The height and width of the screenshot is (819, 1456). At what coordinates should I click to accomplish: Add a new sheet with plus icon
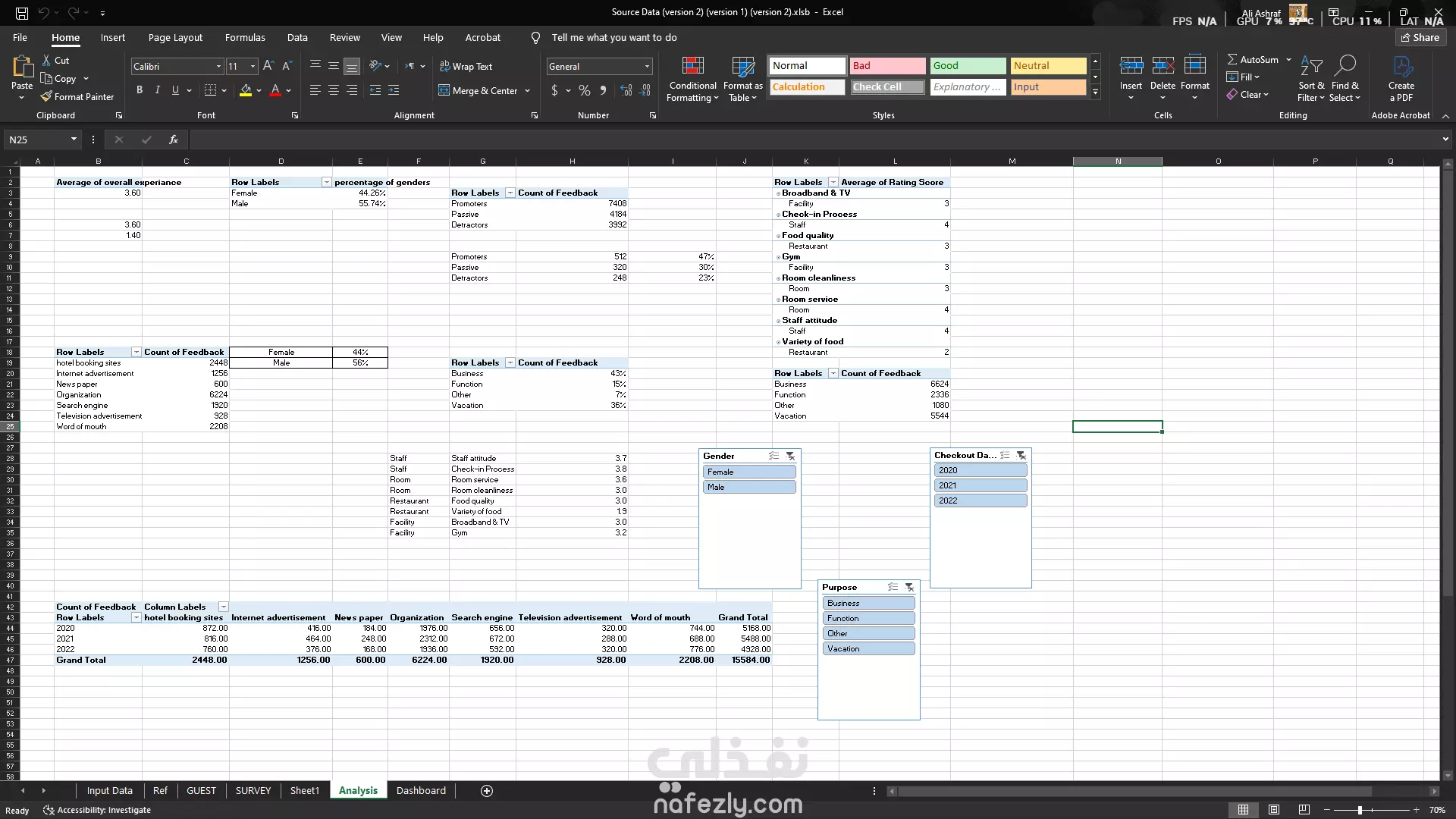[x=487, y=791]
